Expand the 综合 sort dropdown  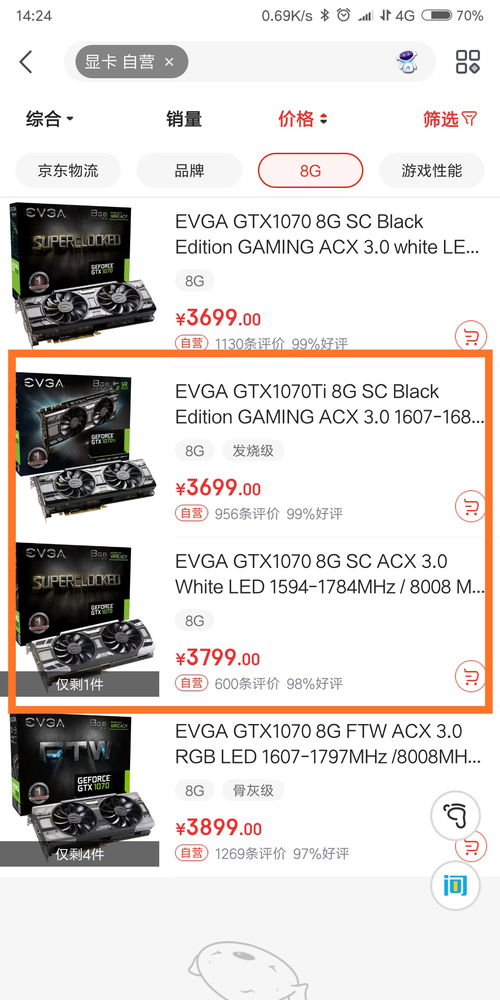pyautogui.click(x=50, y=119)
